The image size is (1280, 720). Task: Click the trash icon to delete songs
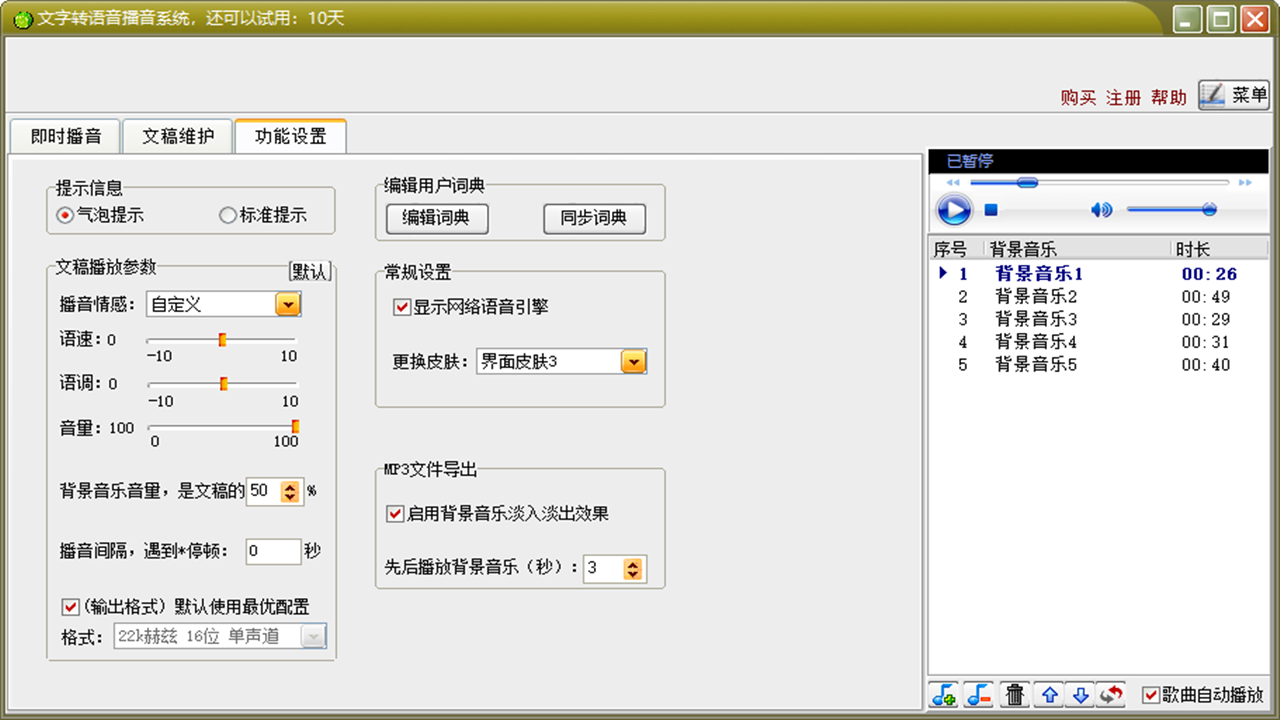1014,694
